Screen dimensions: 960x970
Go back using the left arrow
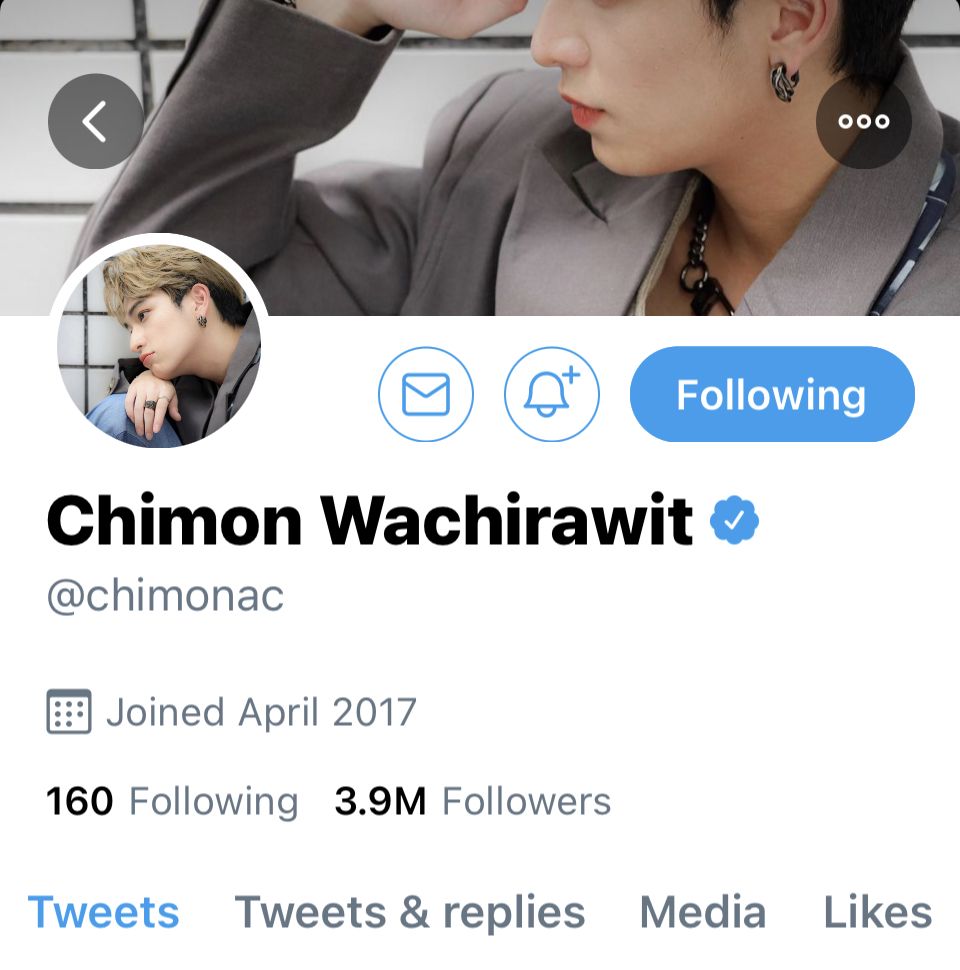(x=96, y=121)
